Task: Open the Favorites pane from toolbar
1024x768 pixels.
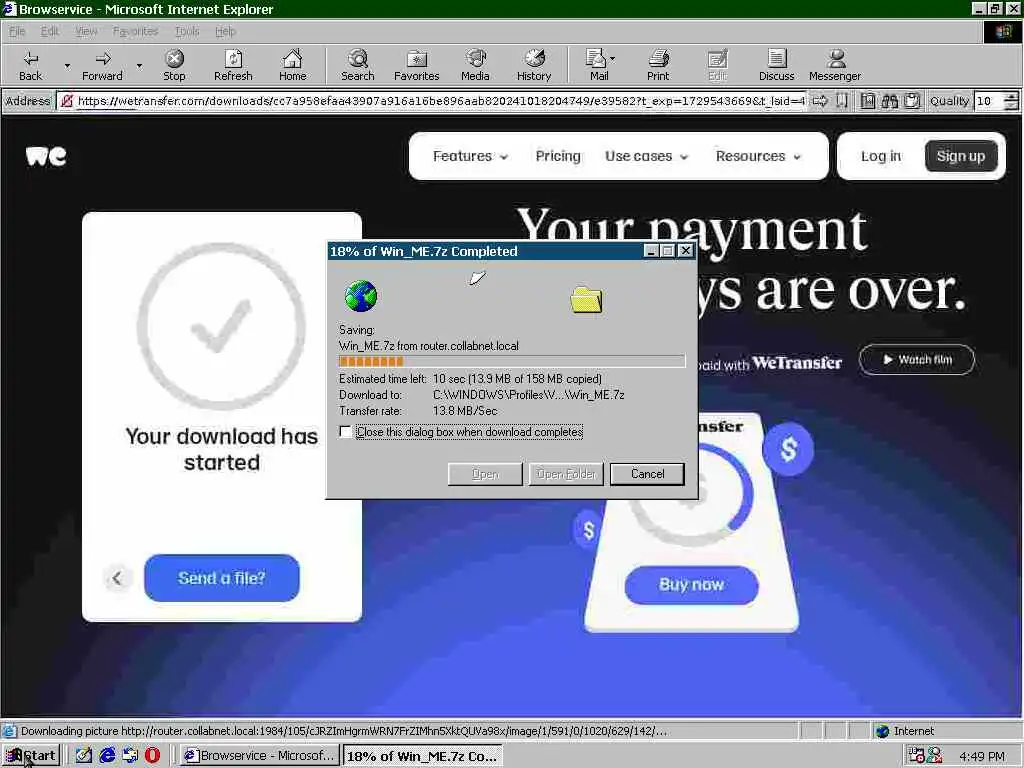Action: coord(417,65)
